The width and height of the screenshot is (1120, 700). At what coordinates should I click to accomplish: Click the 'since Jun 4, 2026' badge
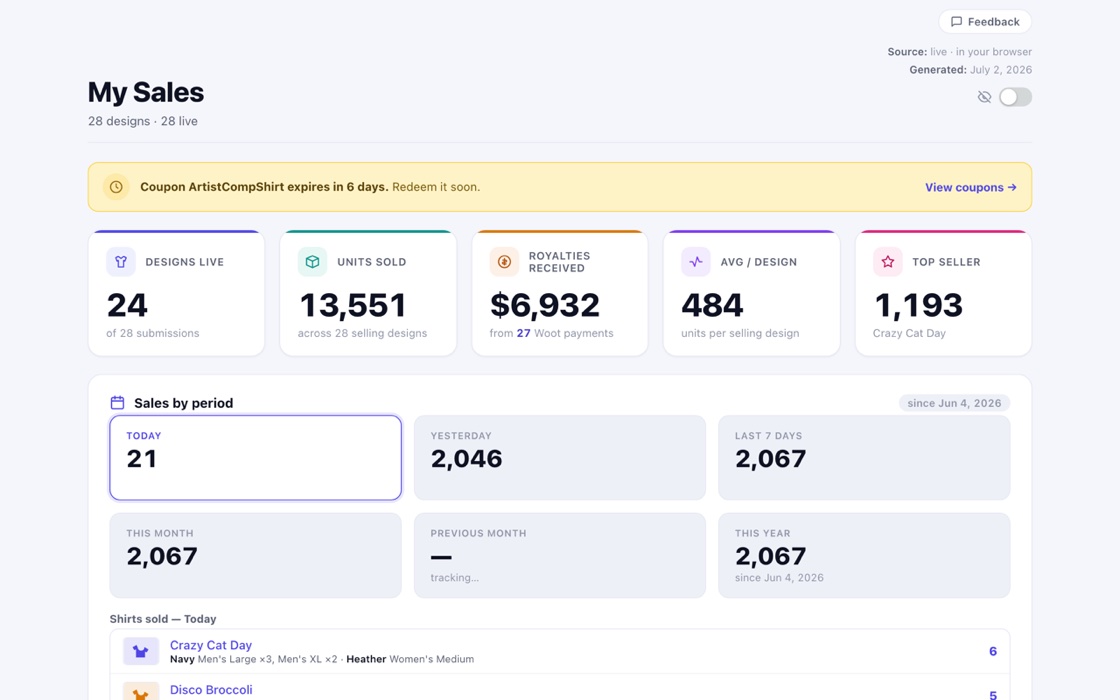[x=954, y=403]
